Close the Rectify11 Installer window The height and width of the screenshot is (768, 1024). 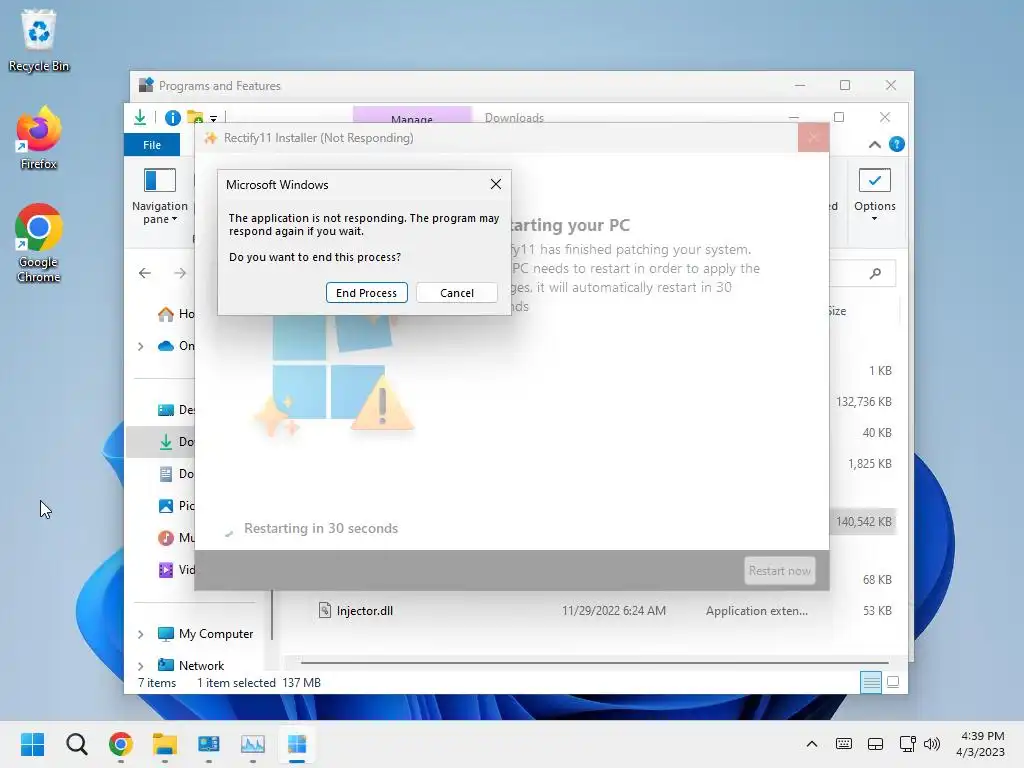click(x=813, y=138)
